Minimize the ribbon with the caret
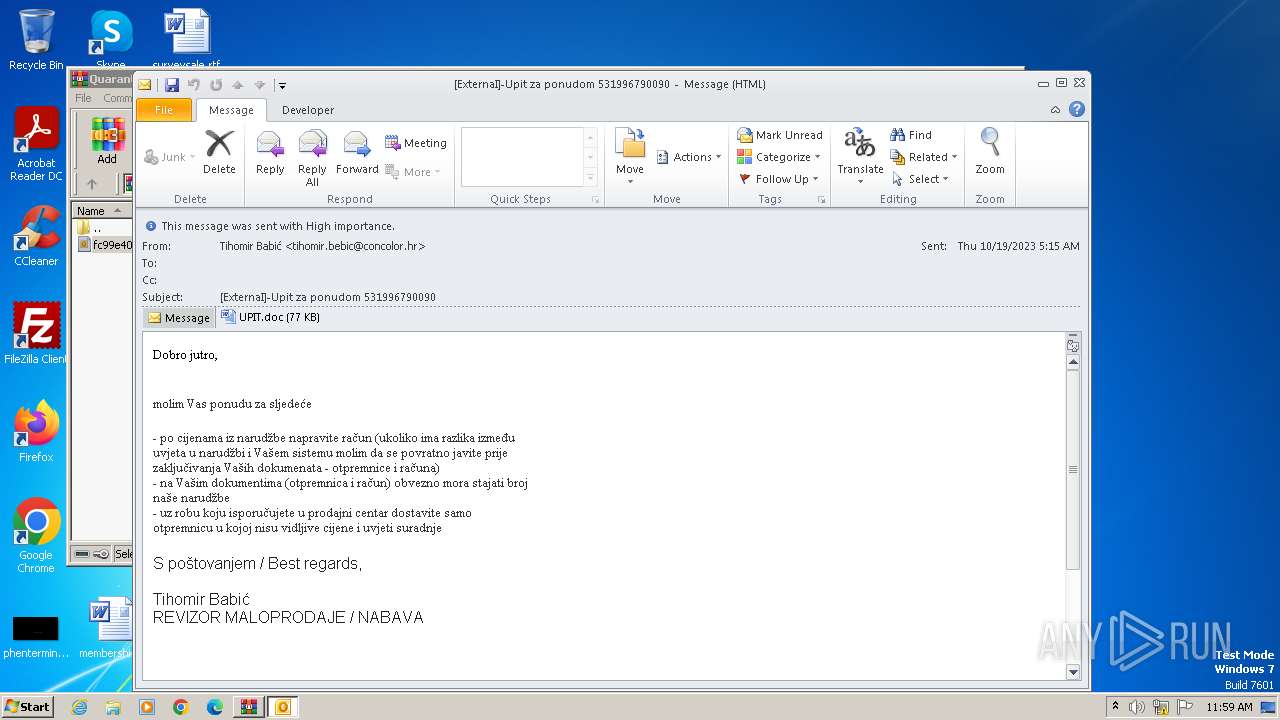 tap(1055, 110)
